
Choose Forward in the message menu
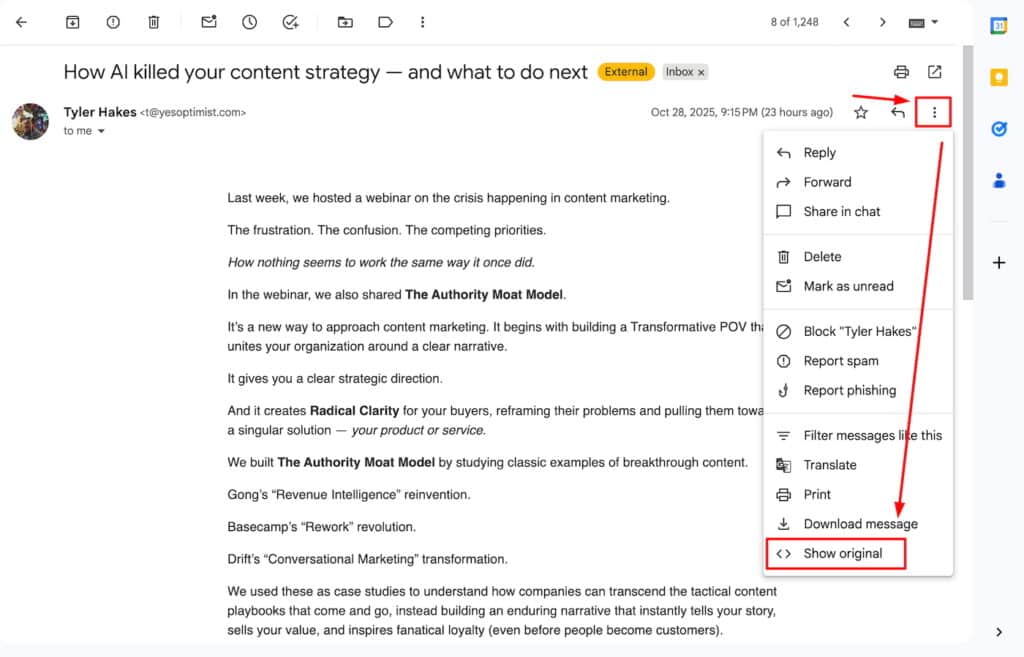857,182
